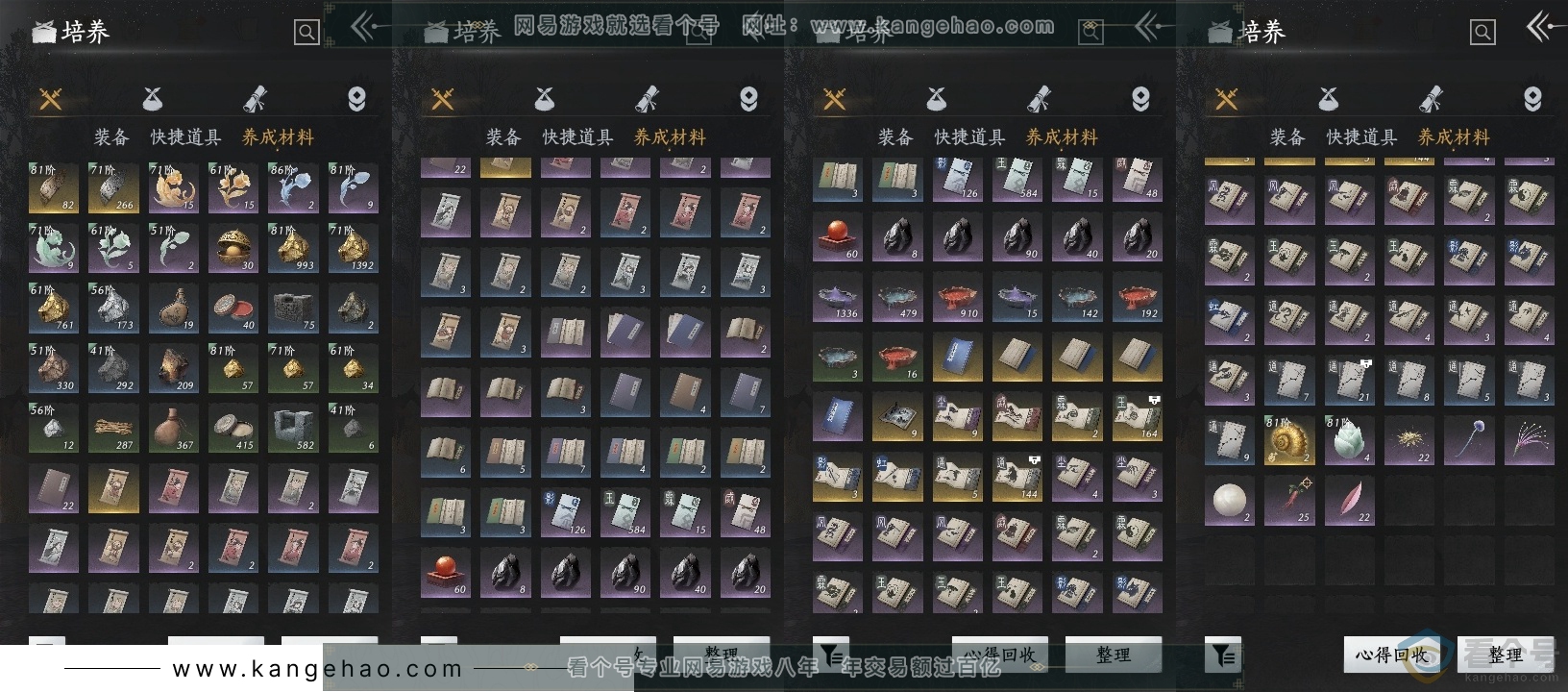Screen dimensions: 1568x692
Task: Select jade lotus 81阶 item with 4
Action: (1349, 440)
